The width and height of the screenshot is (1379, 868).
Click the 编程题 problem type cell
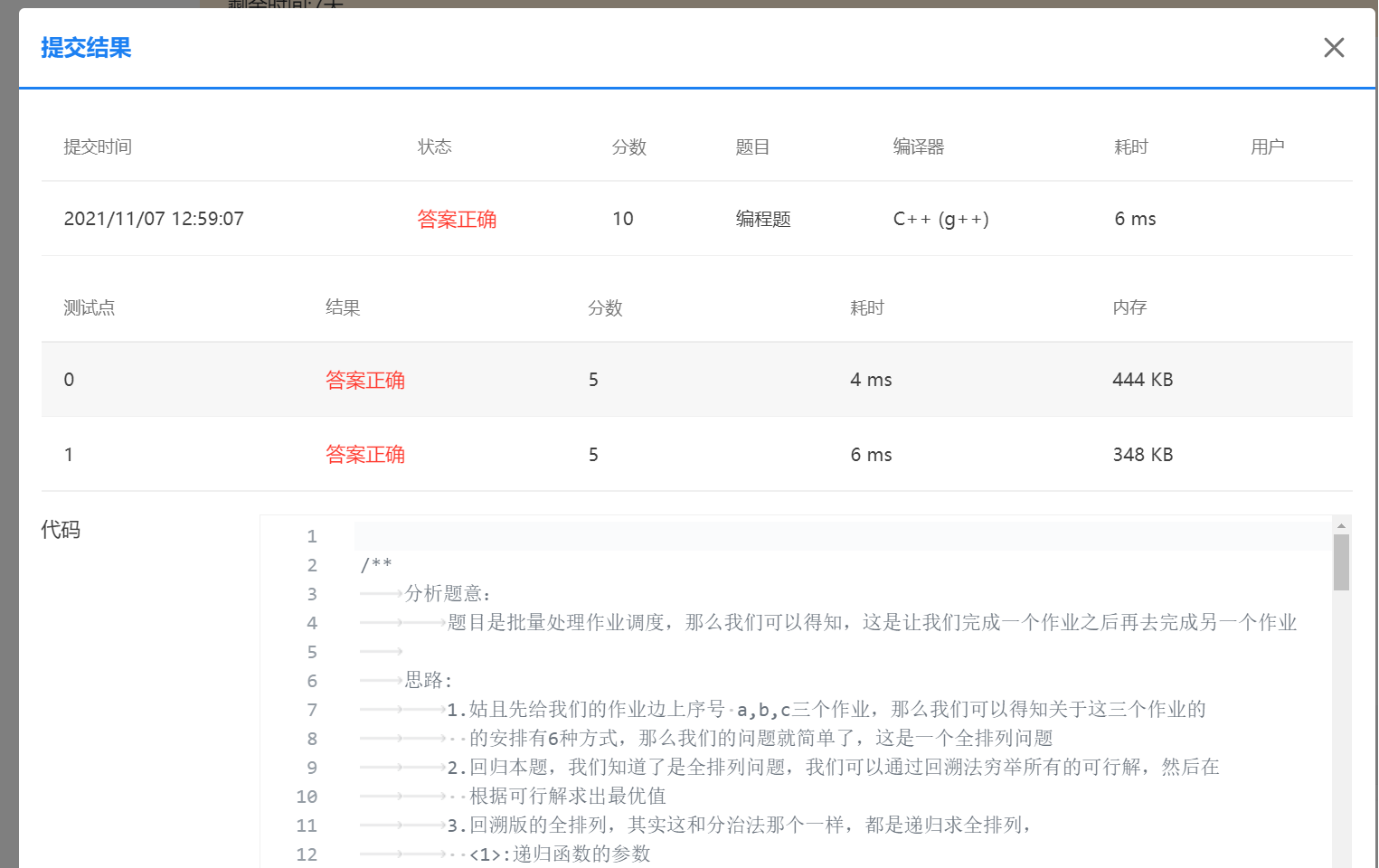pos(763,219)
